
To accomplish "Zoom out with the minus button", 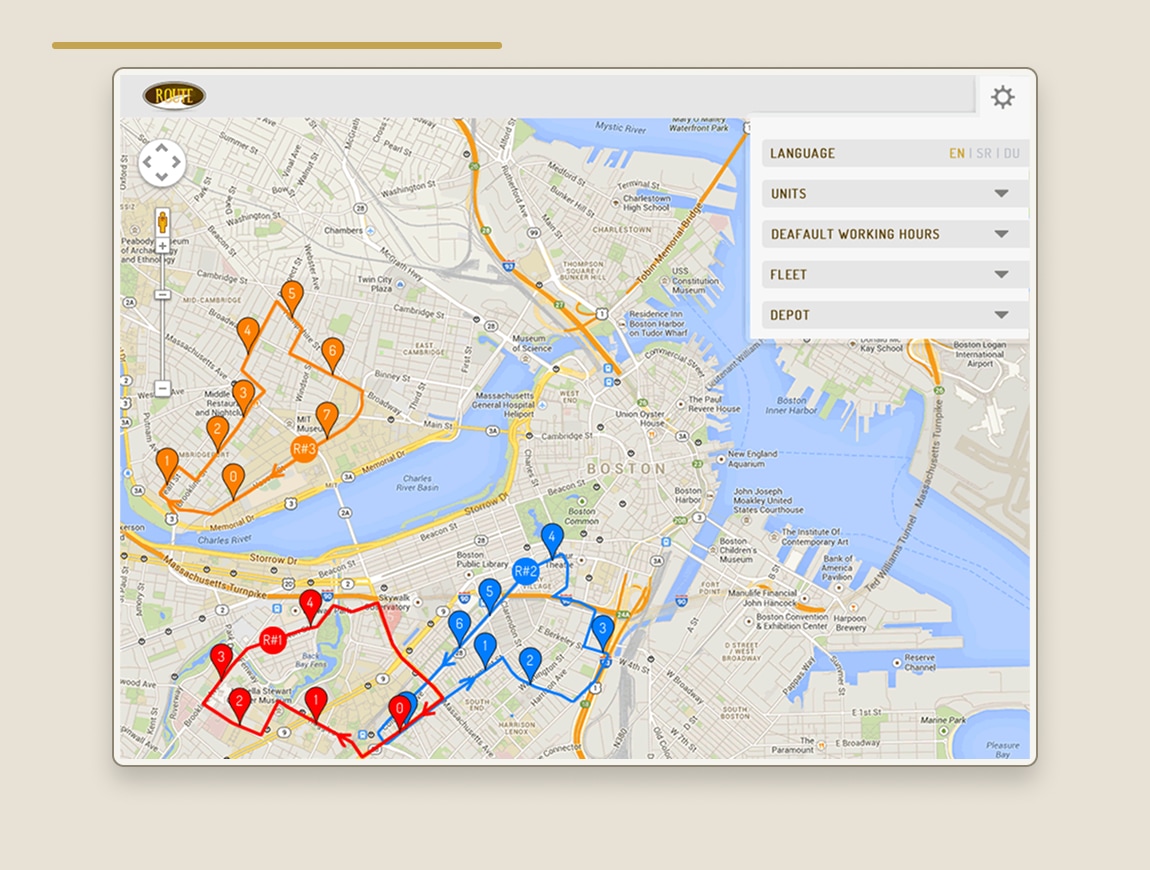I will click(x=162, y=388).
